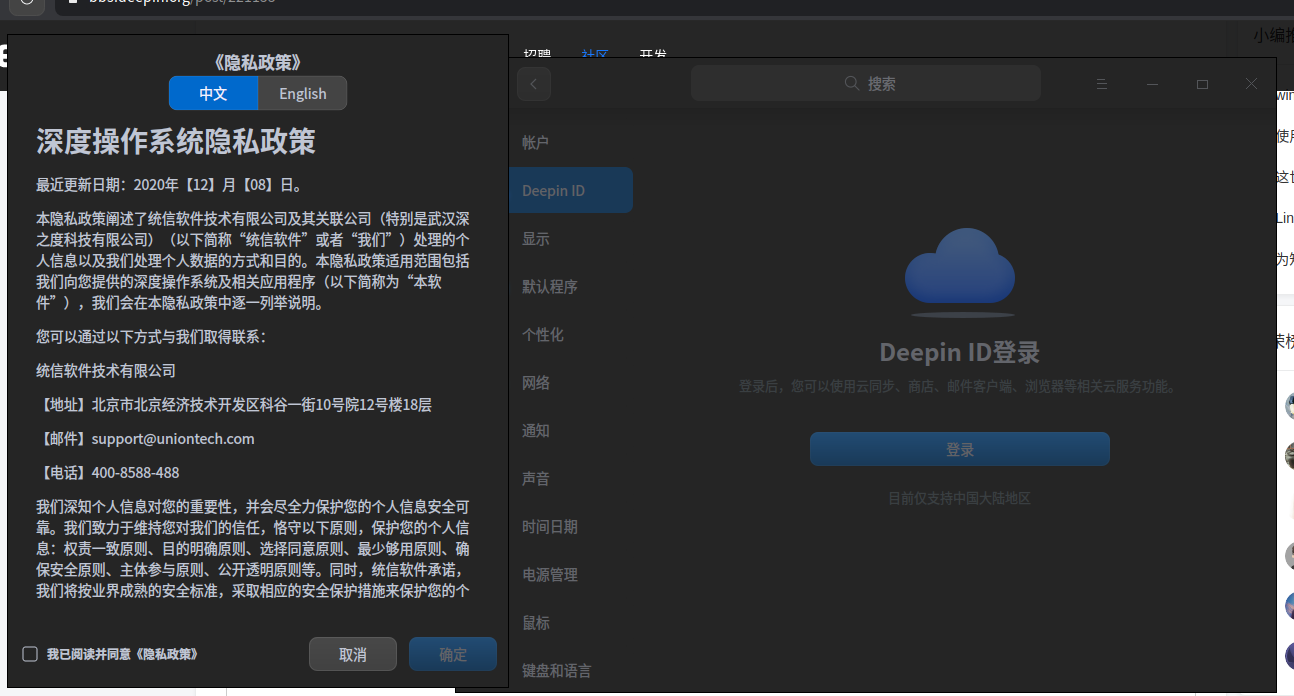Click the back arrow in settings window
This screenshot has width=1294, height=696.
tap(534, 85)
